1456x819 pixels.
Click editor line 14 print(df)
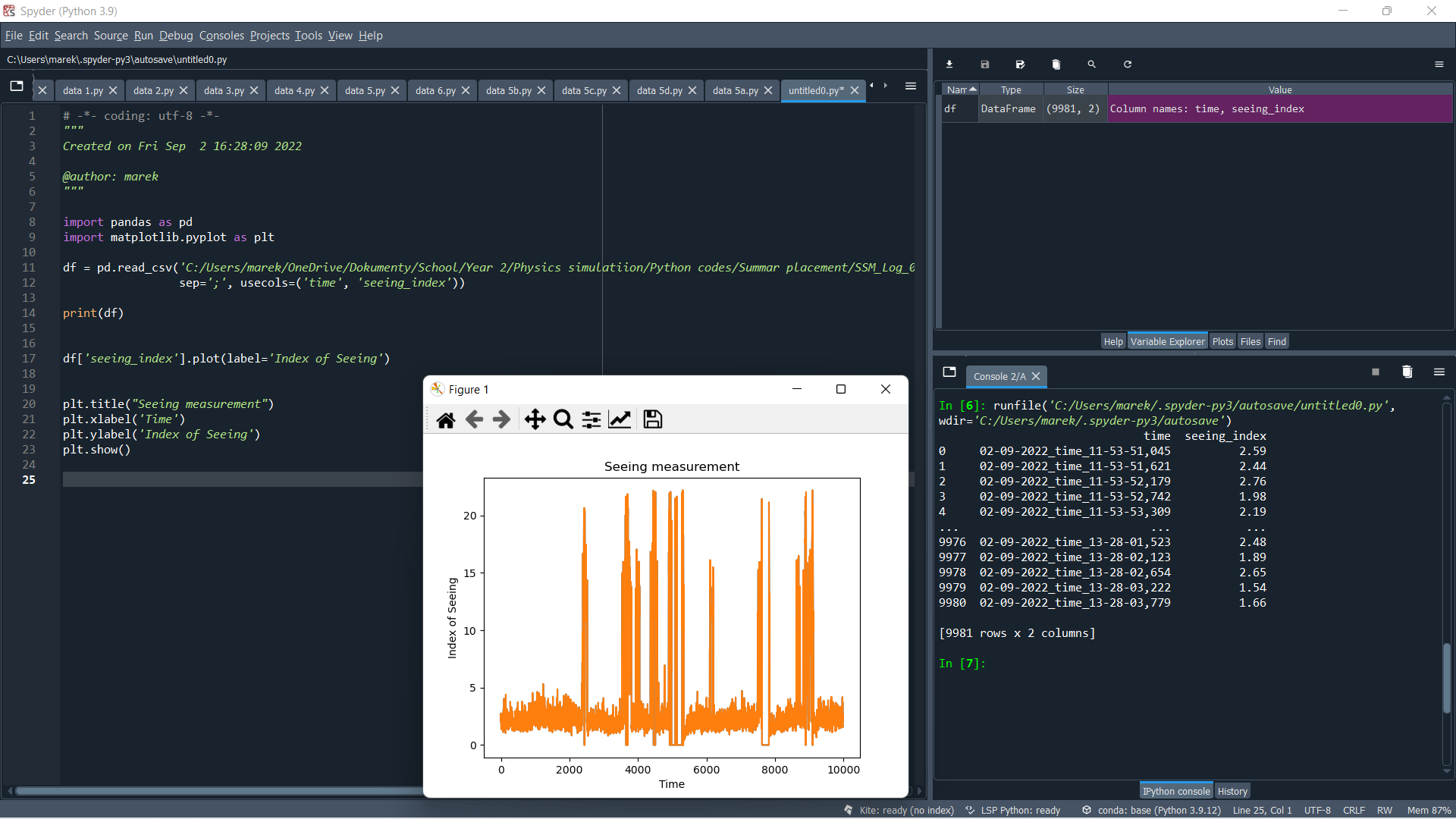pyautogui.click(x=93, y=313)
